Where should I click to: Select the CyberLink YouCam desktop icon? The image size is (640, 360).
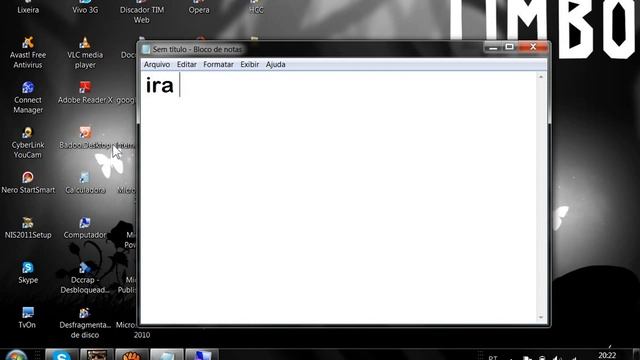28,142
